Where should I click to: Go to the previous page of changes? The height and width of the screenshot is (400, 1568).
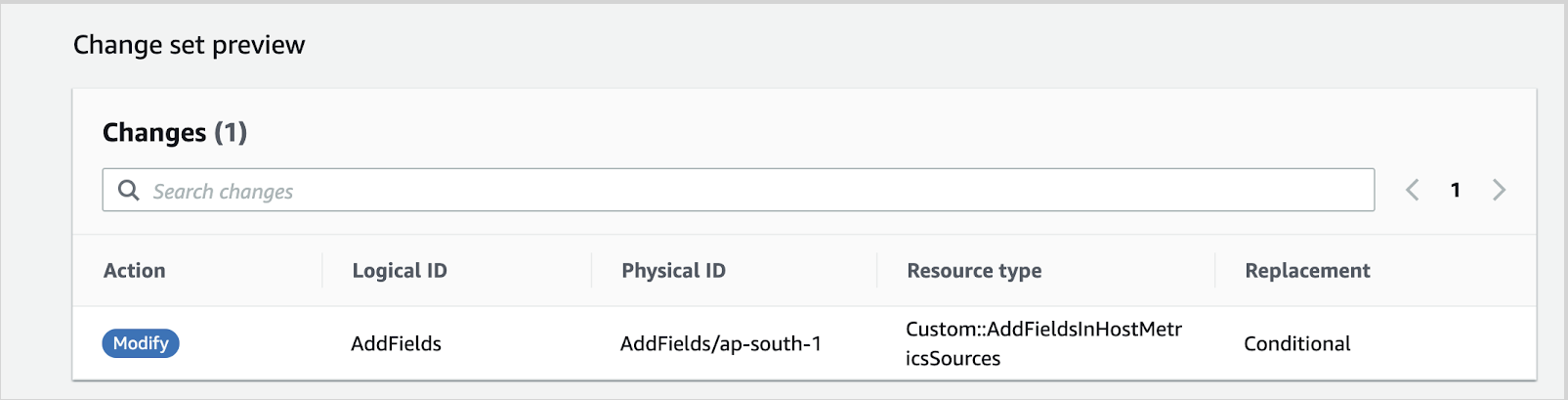pyautogui.click(x=1412, y=190)
